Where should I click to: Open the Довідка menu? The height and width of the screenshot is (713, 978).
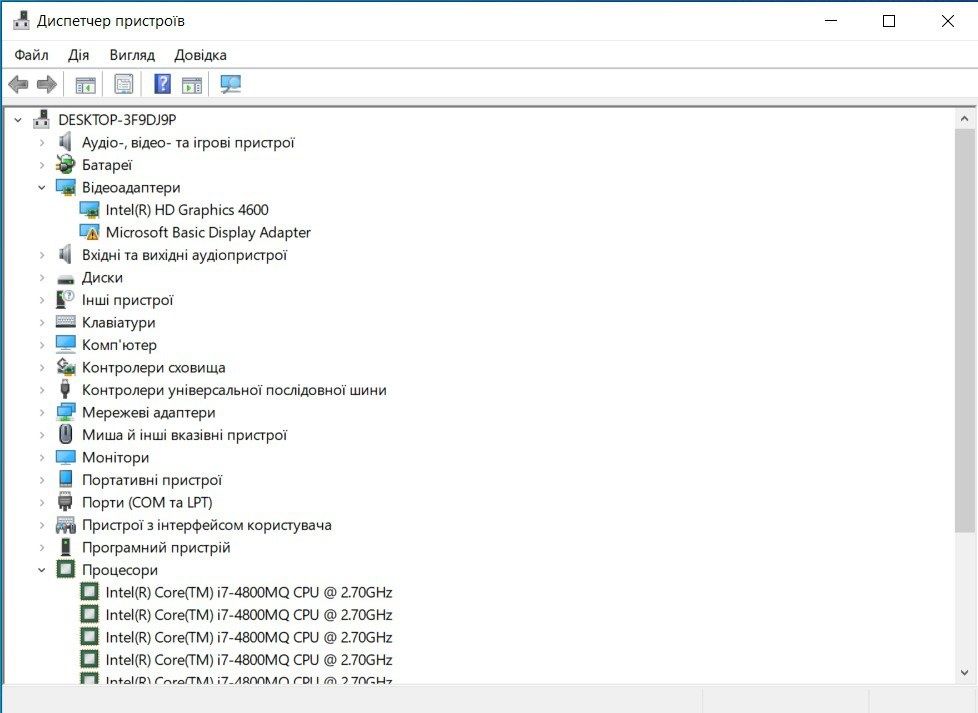[x=200, y=55]
